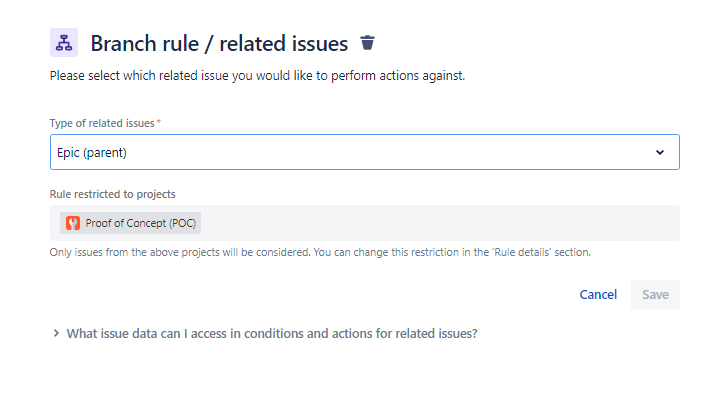The width and height of the screenshot is (716, 409).
Task: Click the orange Proof of Concept project icon
Action: coord(73,223)
